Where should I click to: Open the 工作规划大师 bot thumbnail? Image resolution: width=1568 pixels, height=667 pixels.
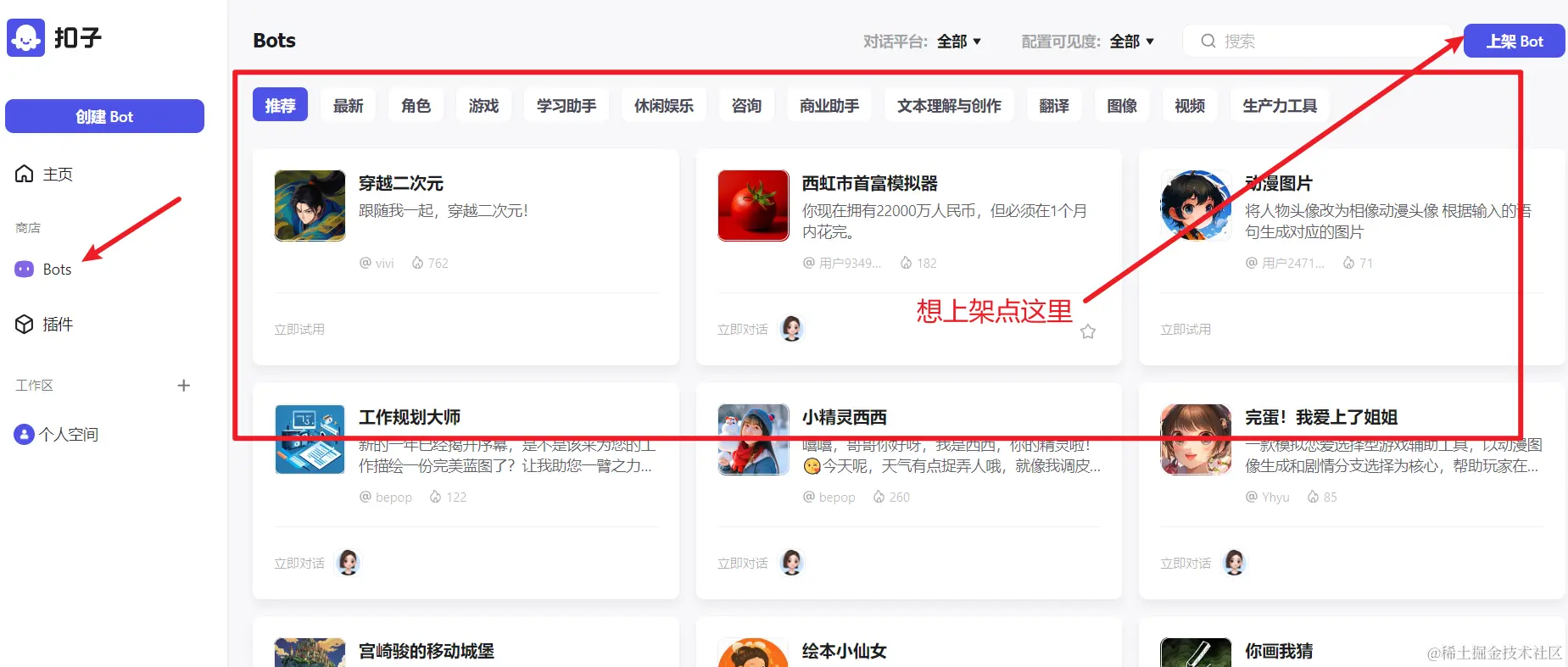(x=310, y=439)
